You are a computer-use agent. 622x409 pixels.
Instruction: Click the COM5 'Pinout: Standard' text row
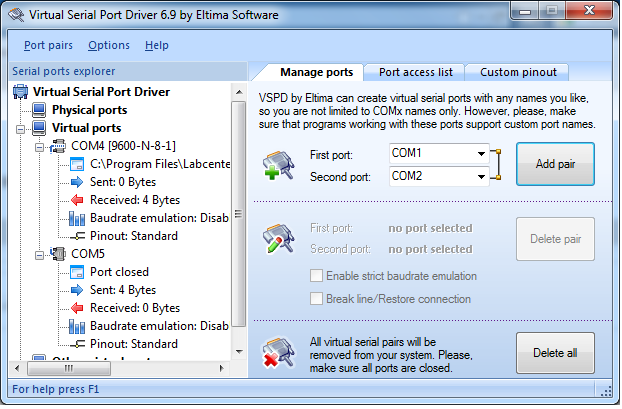(x=134, y=344)
